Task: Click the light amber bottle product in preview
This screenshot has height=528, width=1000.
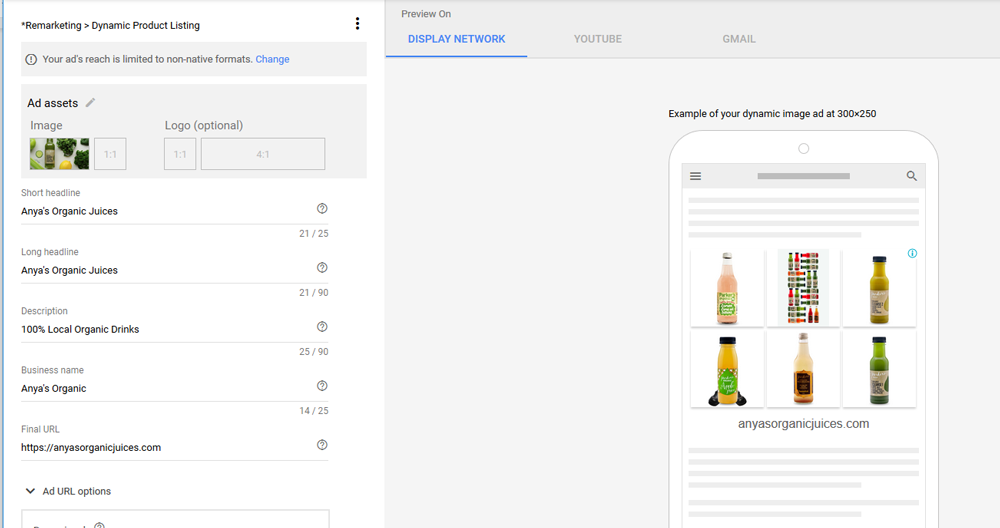Action: click(x=803, y=369)
